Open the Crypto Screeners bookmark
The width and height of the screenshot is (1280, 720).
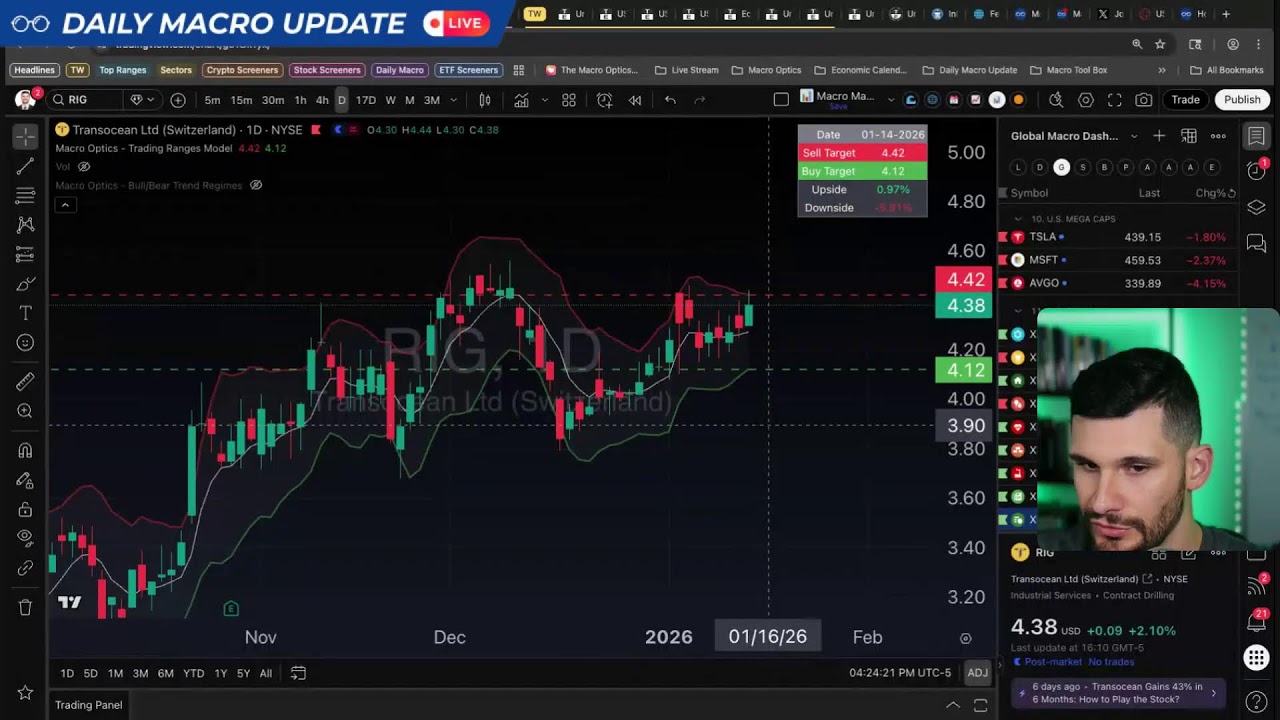click(242, 70)
